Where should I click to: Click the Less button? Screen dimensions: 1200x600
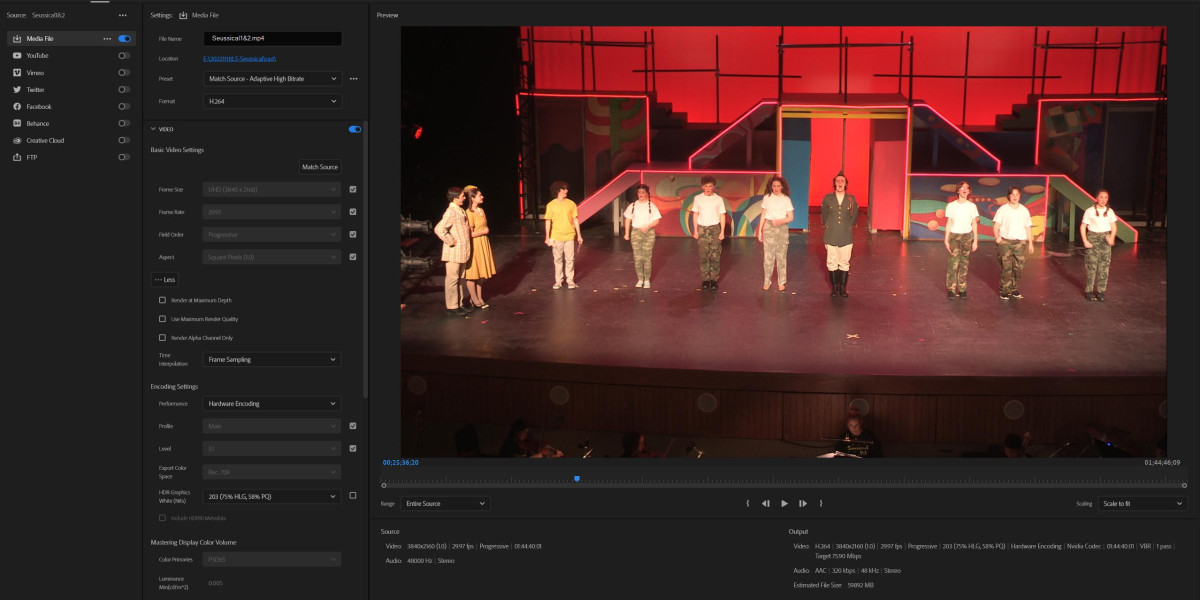[x=164, y=280]
